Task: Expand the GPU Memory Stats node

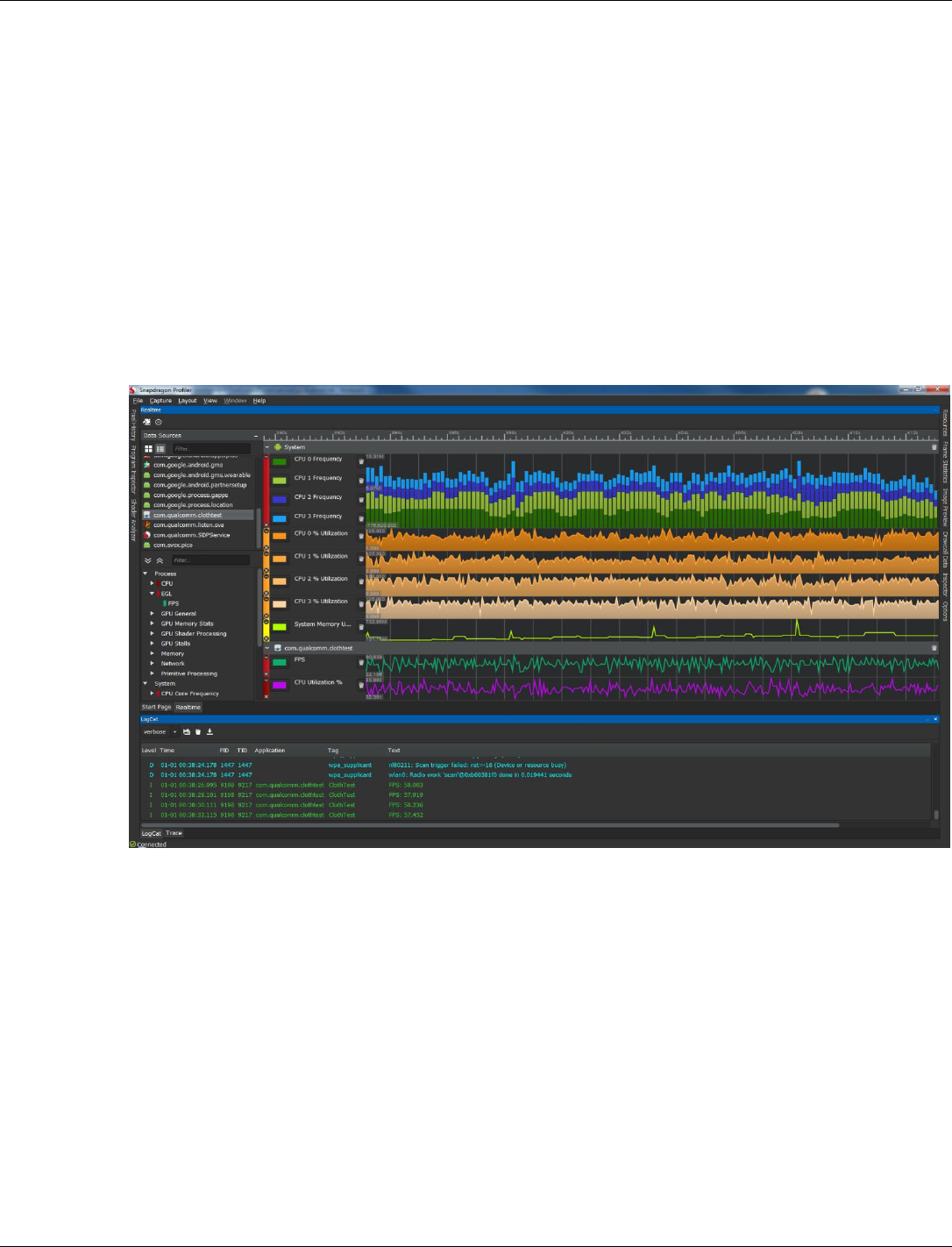Action: 153,623
